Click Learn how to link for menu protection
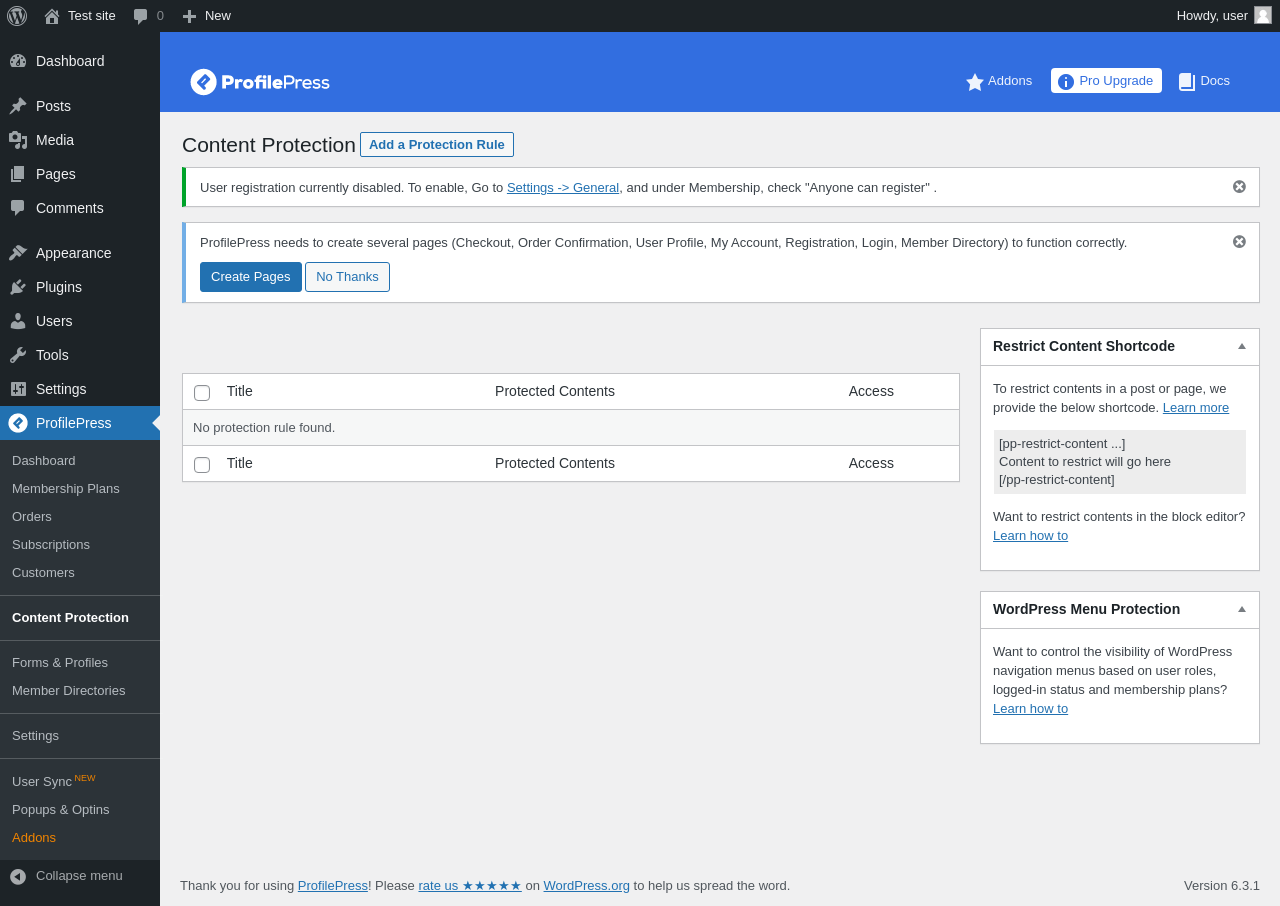This screenshot has height=906, width=1280. tap(1030, 708)
